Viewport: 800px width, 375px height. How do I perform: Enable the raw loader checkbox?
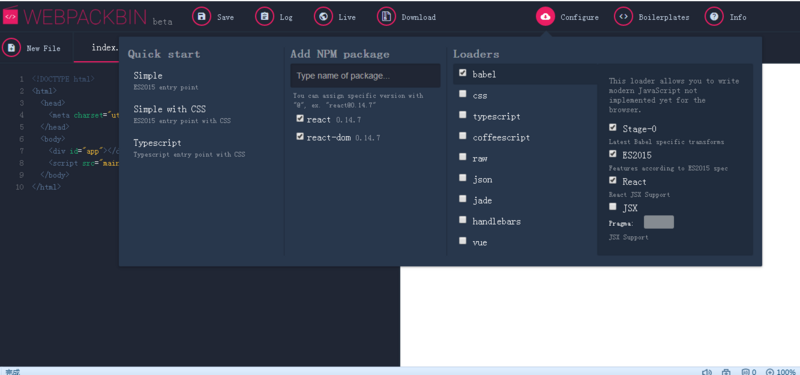coord(462,157)
